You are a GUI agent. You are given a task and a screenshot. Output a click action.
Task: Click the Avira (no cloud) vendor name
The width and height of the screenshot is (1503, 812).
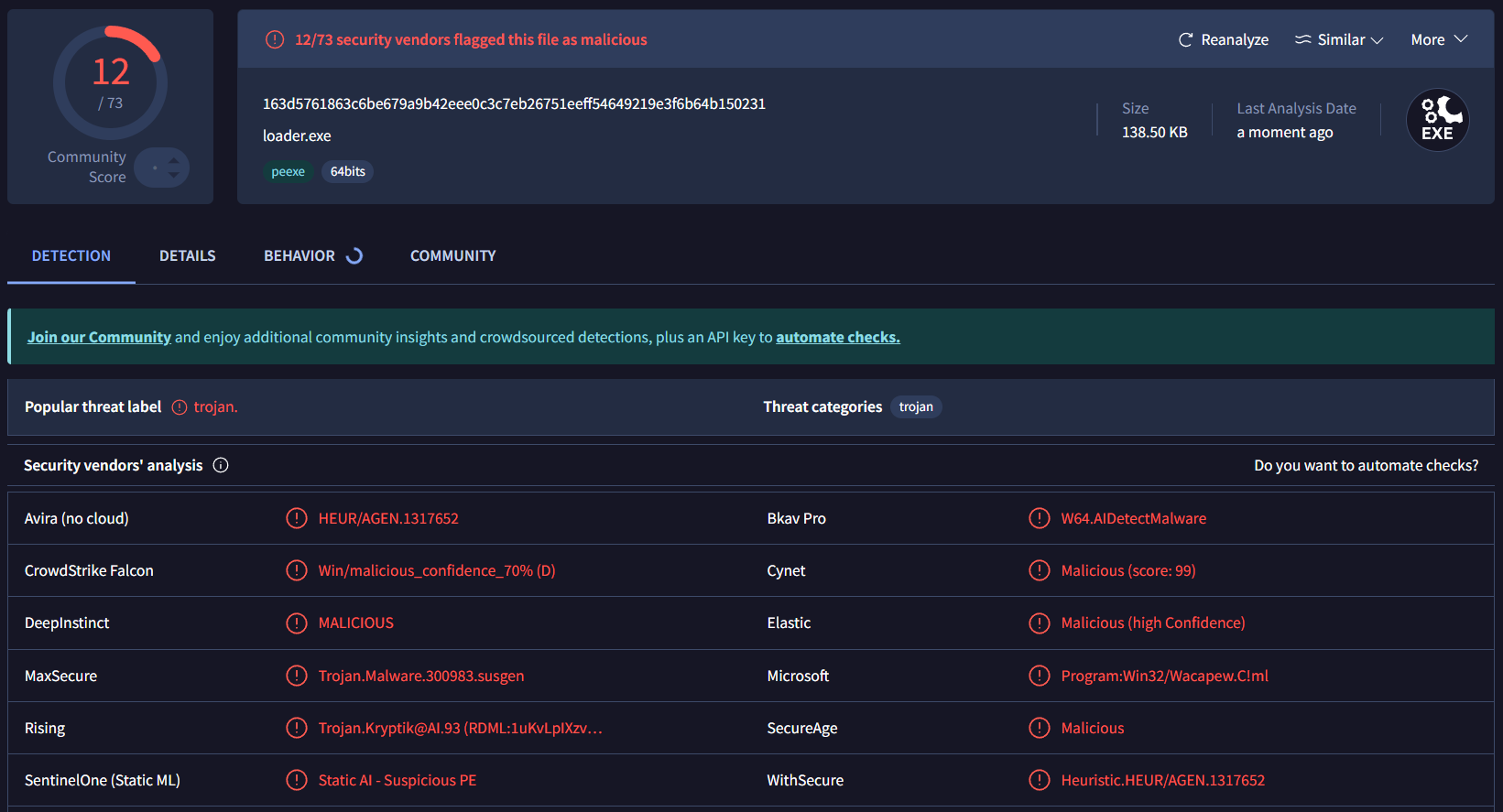tap(76, 518)
